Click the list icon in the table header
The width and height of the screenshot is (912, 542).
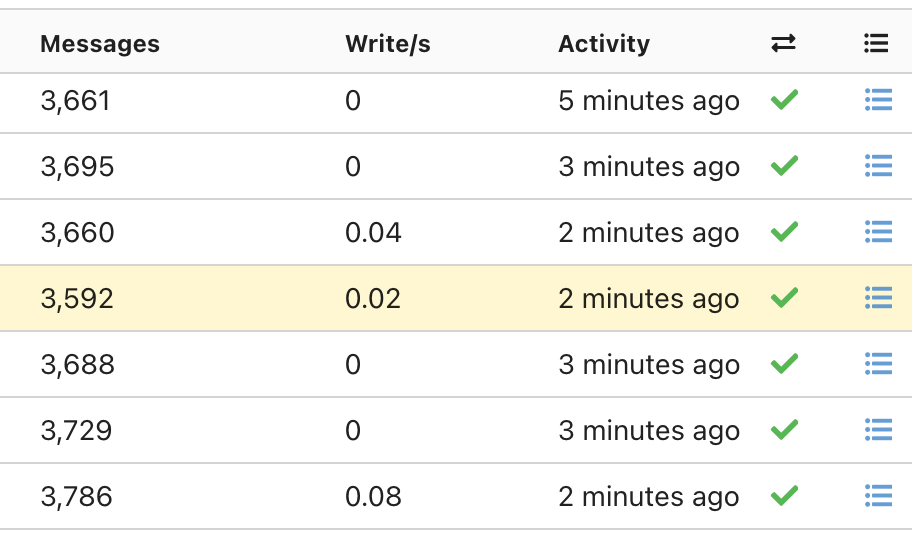tap(876, 43)
